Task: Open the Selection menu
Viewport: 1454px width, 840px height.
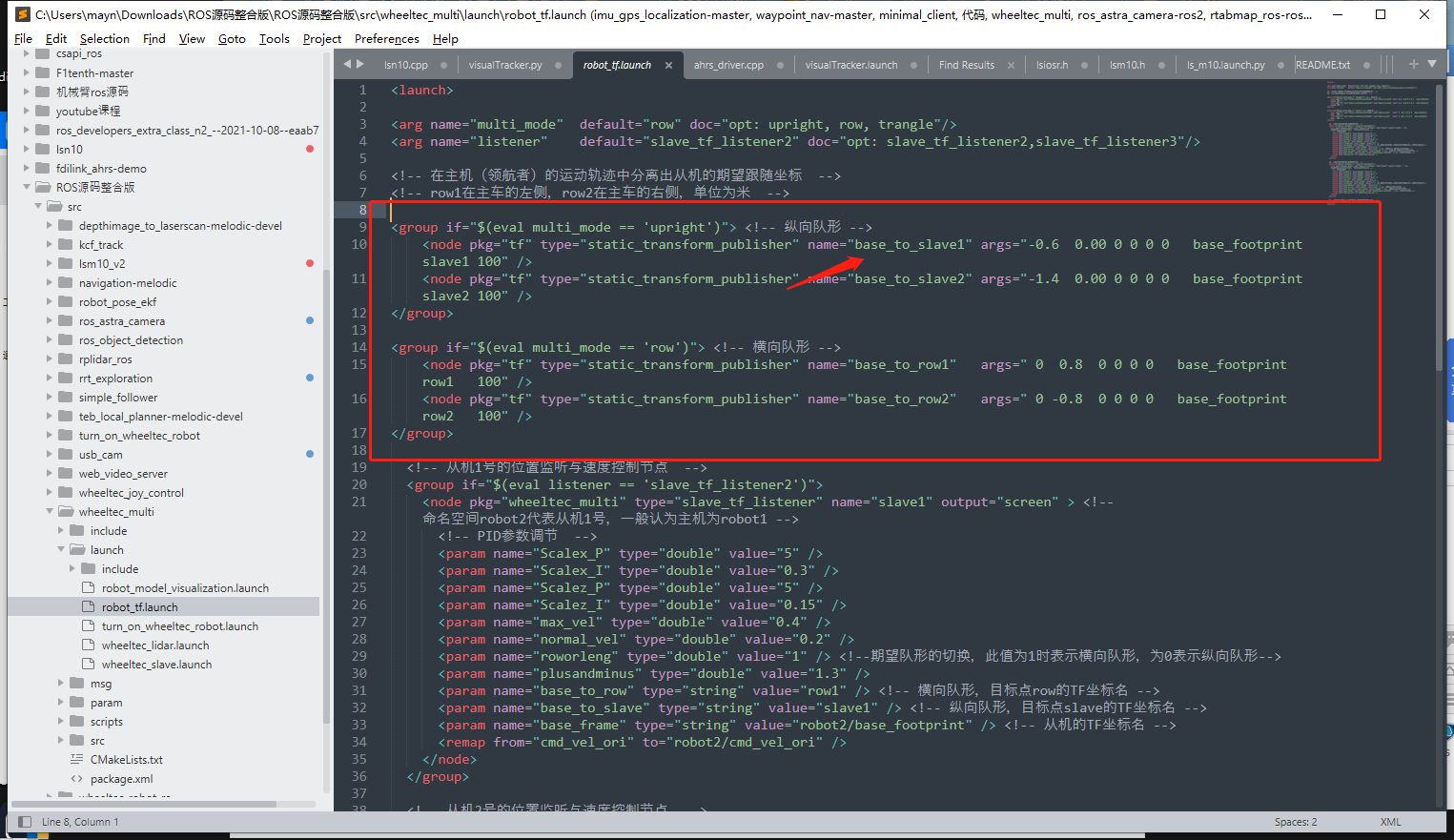Action: click(105, 38)
